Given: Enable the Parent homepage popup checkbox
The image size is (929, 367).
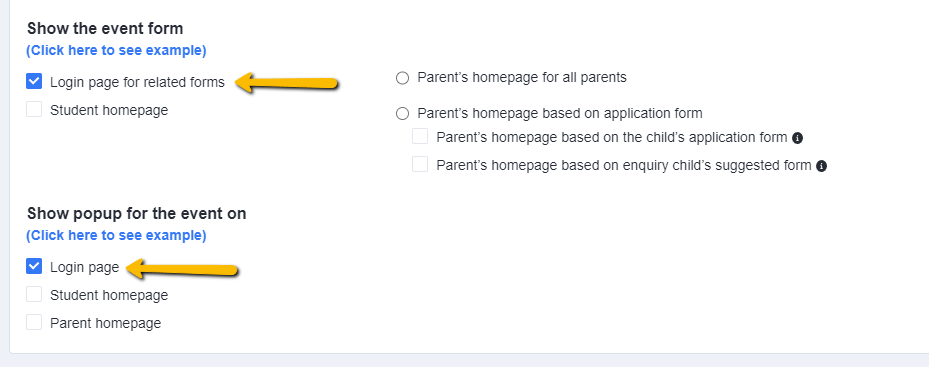Looking at the screenshot, I should [34, 322].
